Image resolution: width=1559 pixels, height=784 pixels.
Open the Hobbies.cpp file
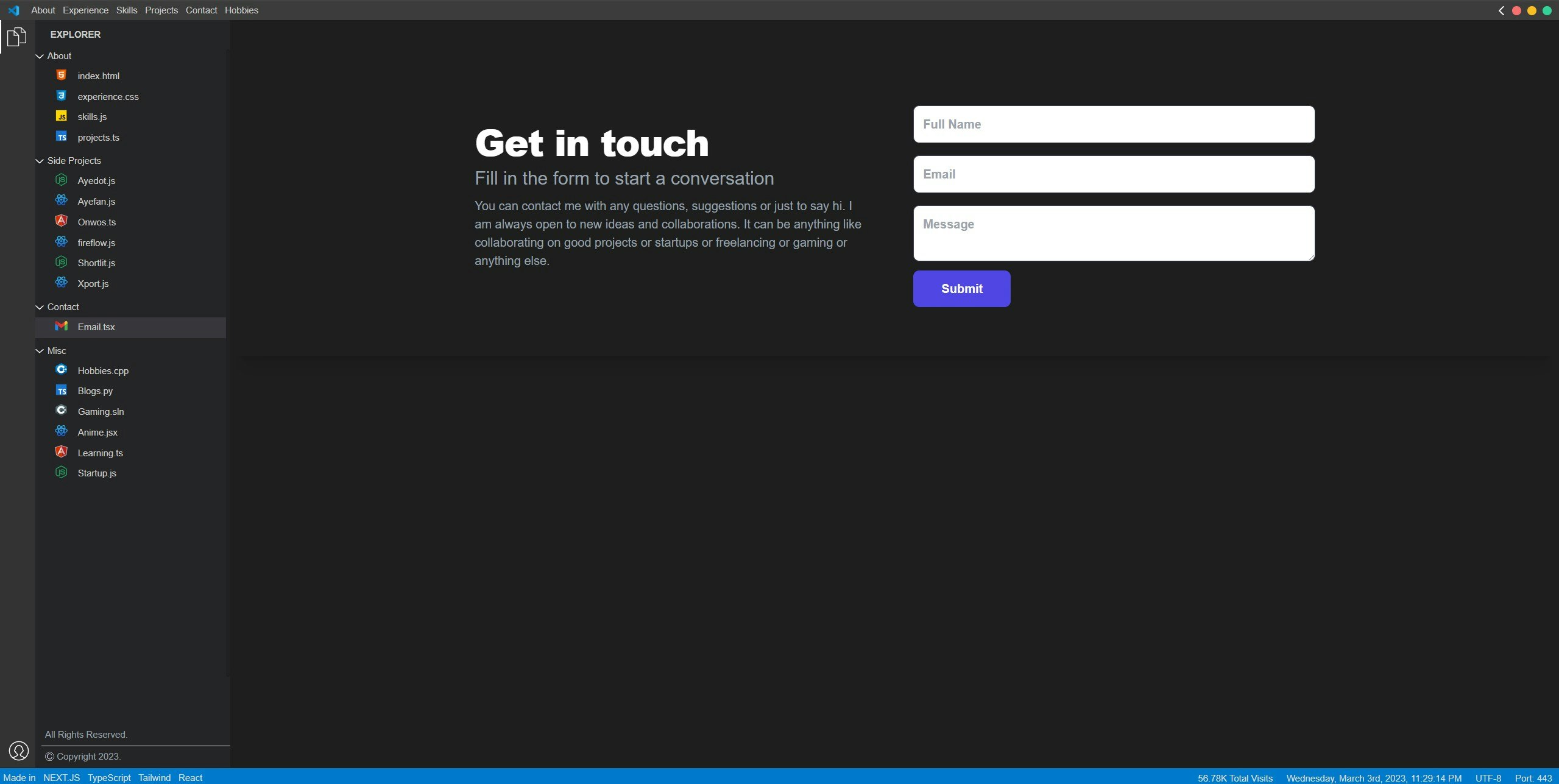coord(130,370)
